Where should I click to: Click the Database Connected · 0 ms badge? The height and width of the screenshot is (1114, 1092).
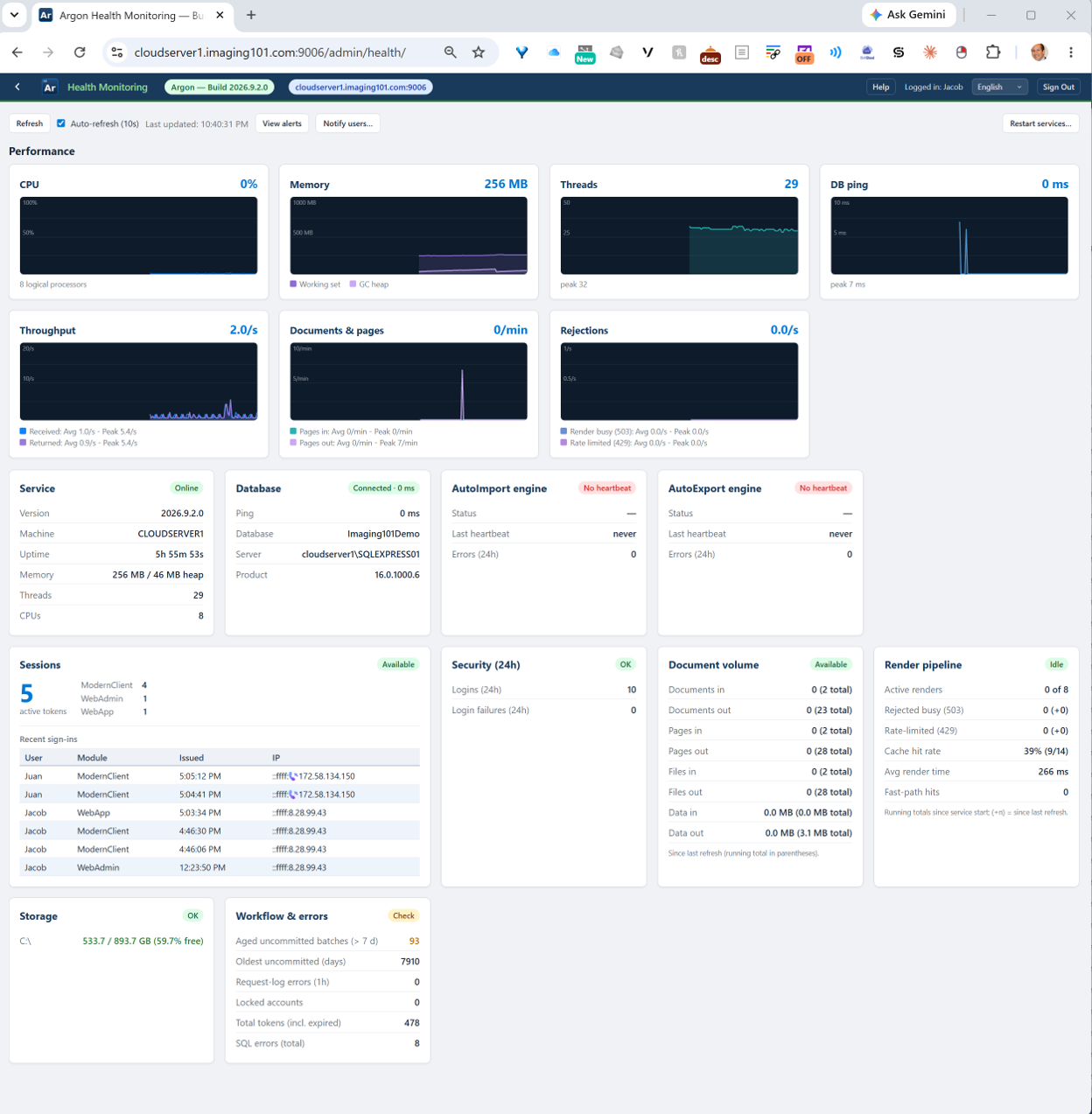[383, 488]
